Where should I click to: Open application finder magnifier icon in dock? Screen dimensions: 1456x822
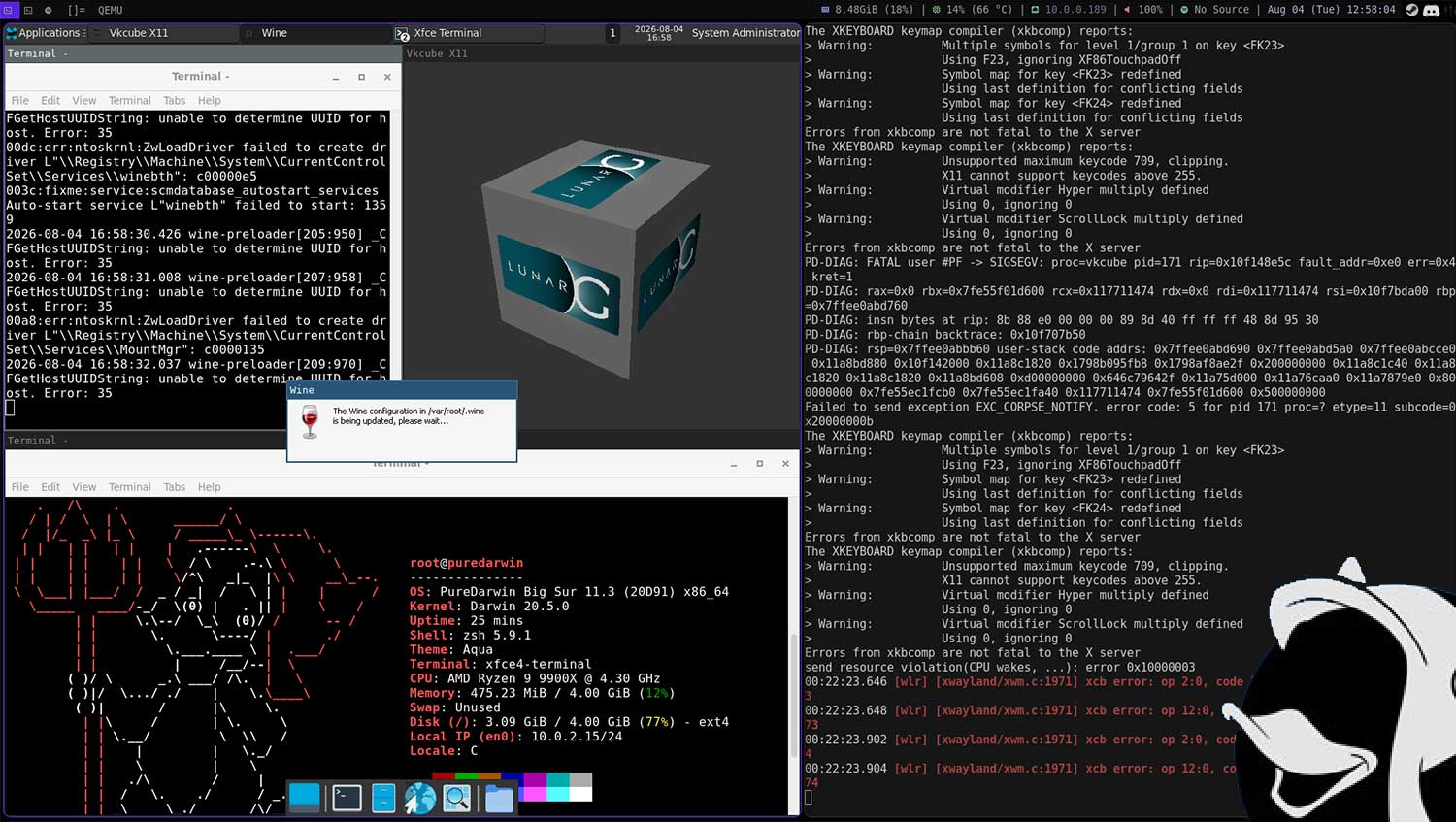[457, 798]
